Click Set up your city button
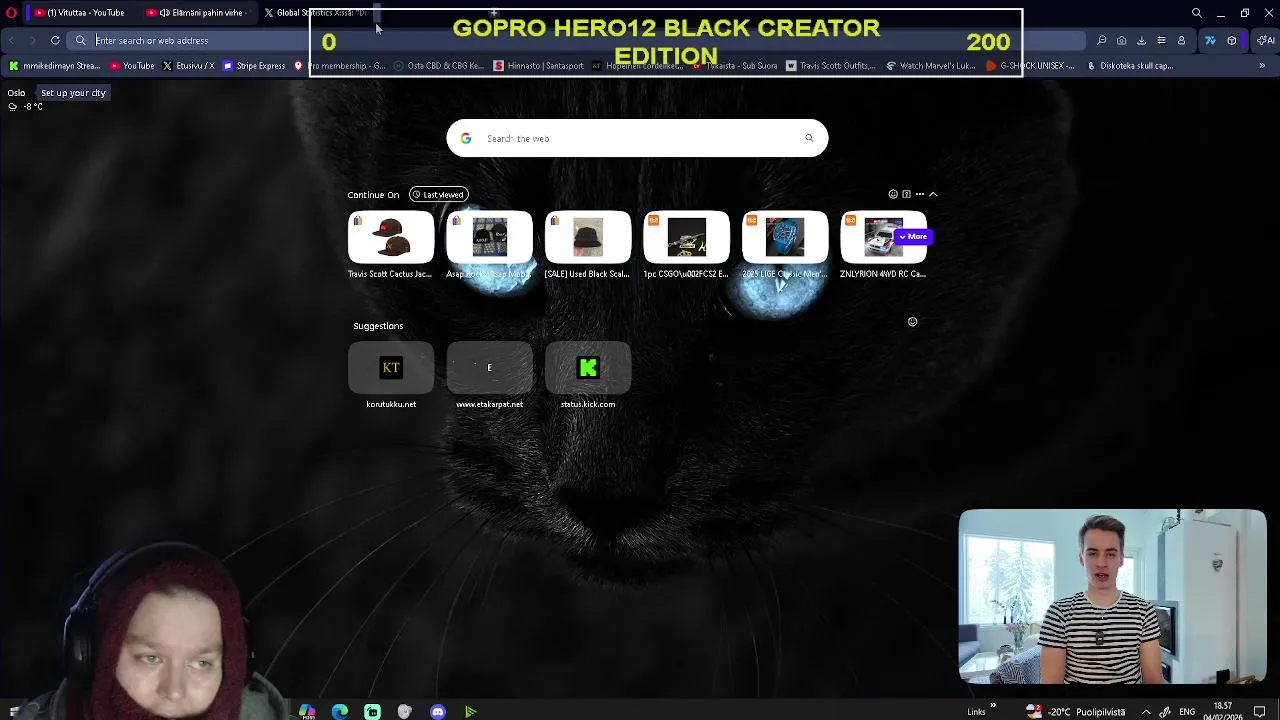Screen dimensions: 1280x720 pos(73,93)
